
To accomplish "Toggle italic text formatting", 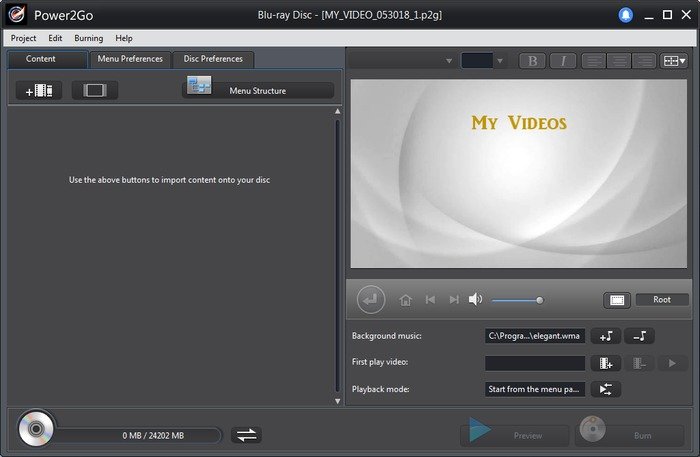I will (563, 61).
